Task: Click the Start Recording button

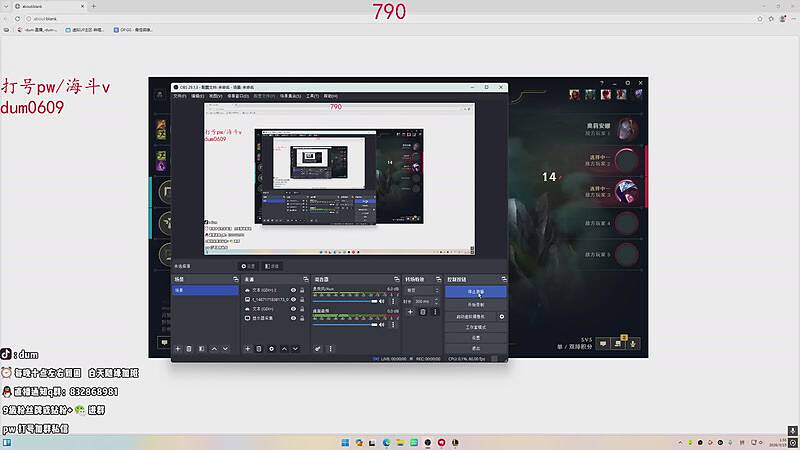Action: click(x=475, y=304)
